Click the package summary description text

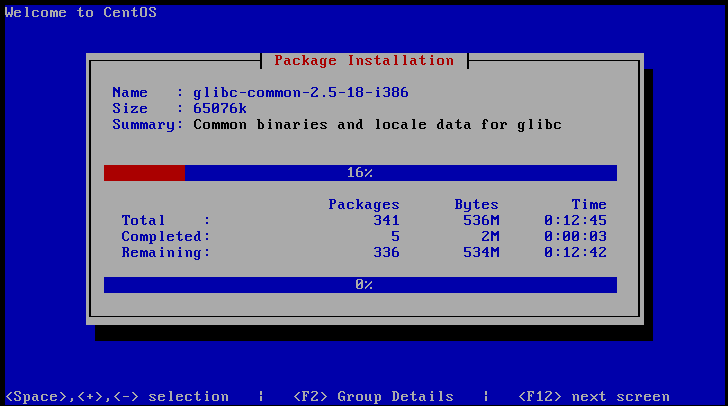pos(377,124)
